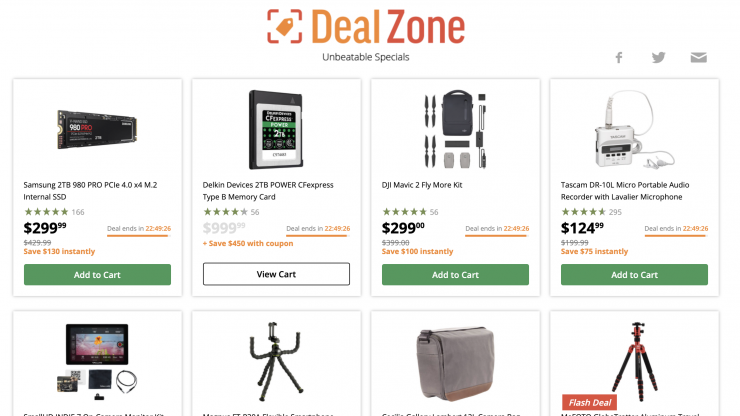Open DJI Mavic 2 Fly More Kit link
740x416 pixels.
422,185
